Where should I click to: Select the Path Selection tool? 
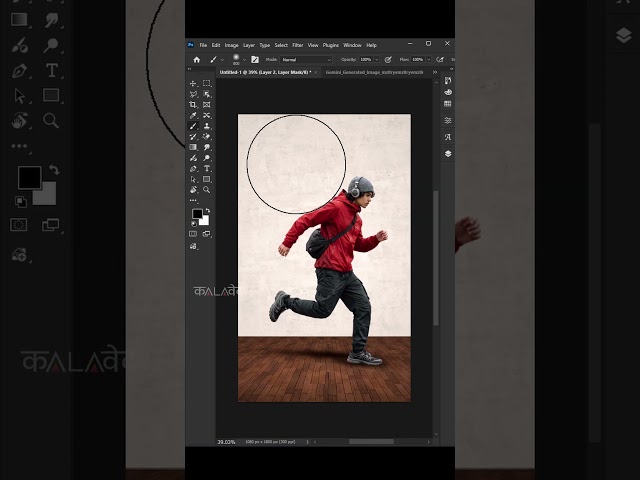coord(193,179)
